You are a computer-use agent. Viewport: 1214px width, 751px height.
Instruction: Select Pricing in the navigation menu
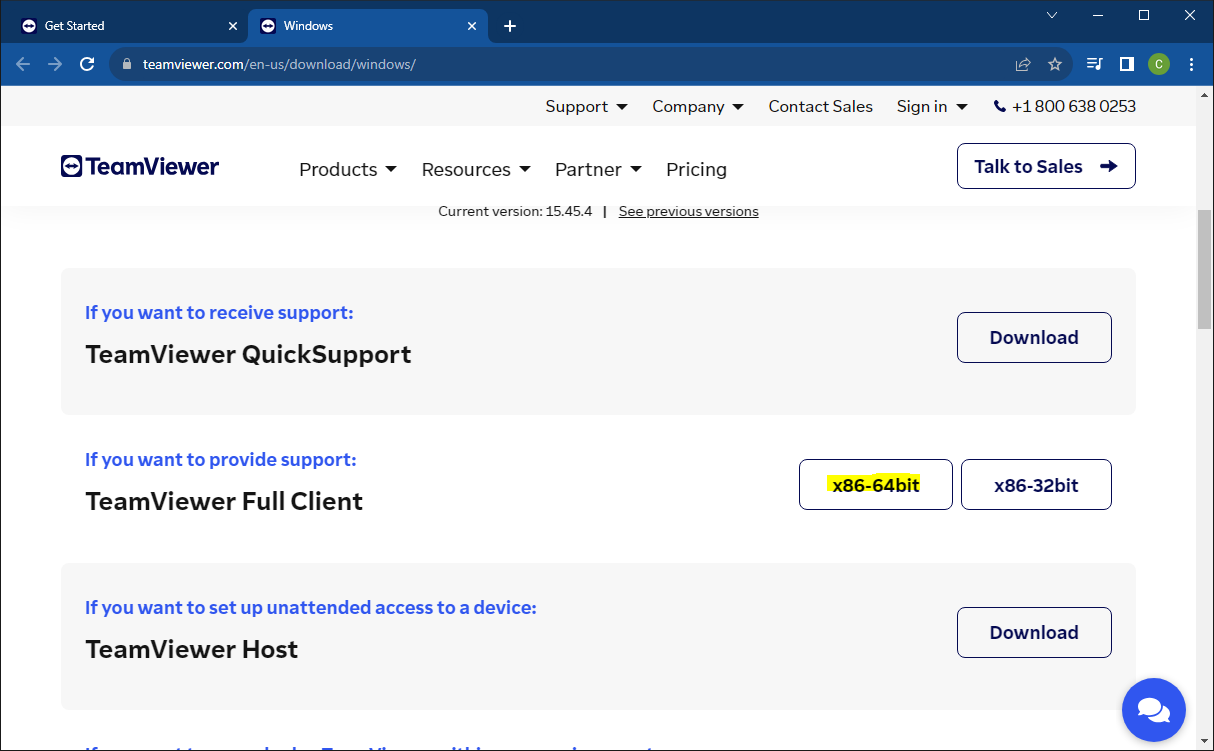coord(696,169)
